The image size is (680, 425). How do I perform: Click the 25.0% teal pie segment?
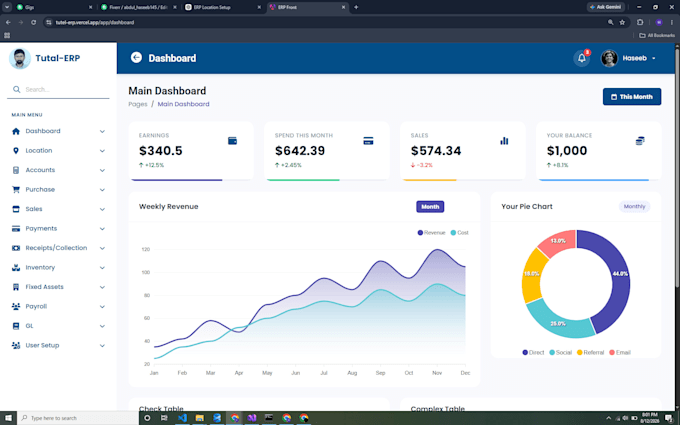click(558, 322)
